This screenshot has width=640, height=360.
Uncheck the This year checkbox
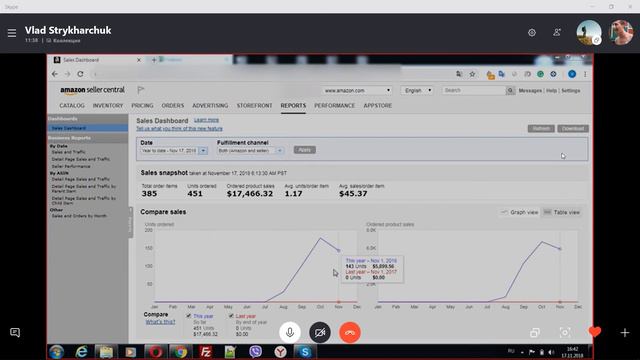tap(189, 316)
